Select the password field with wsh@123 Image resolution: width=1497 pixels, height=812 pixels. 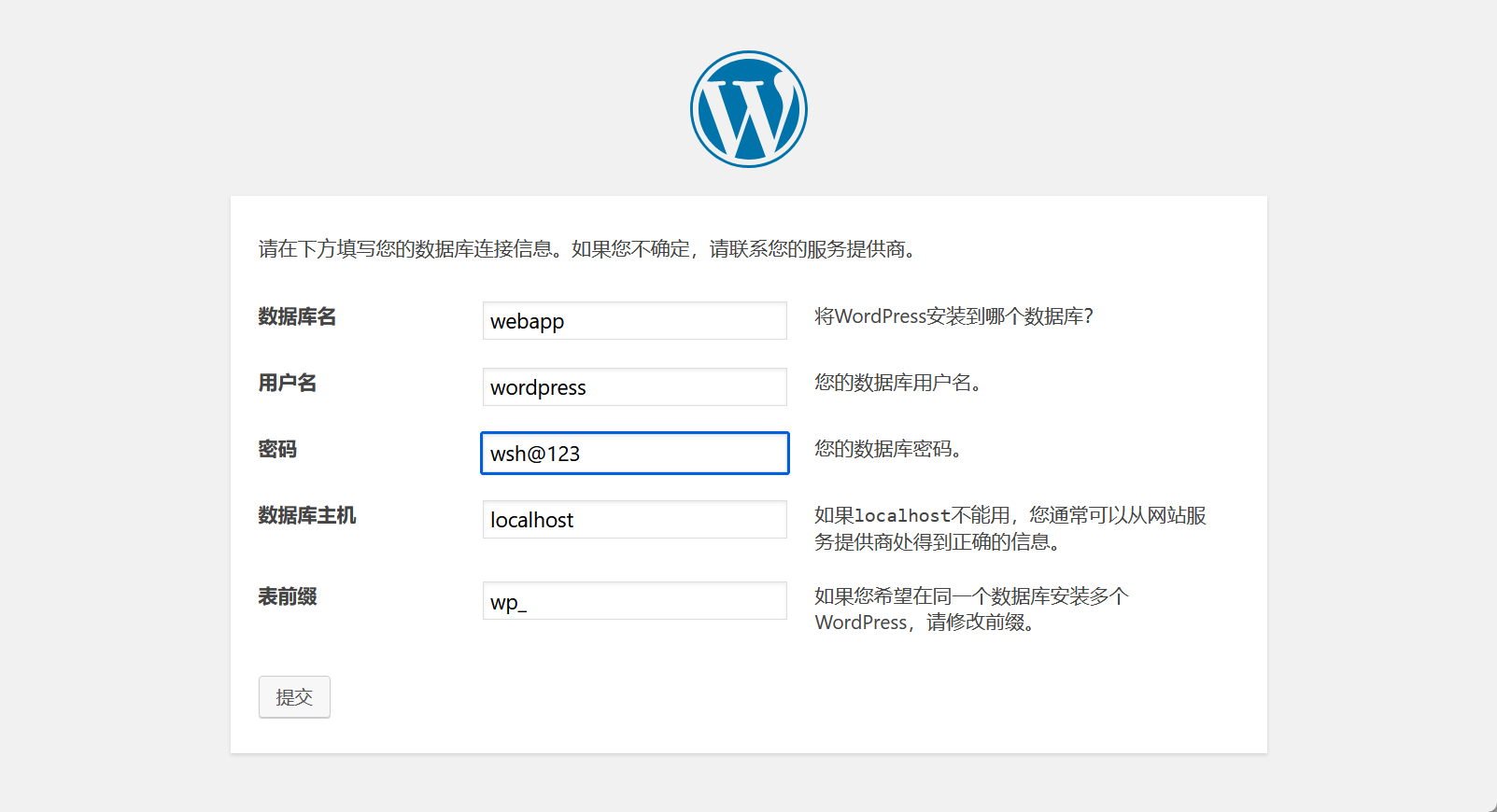coord(635,453)
